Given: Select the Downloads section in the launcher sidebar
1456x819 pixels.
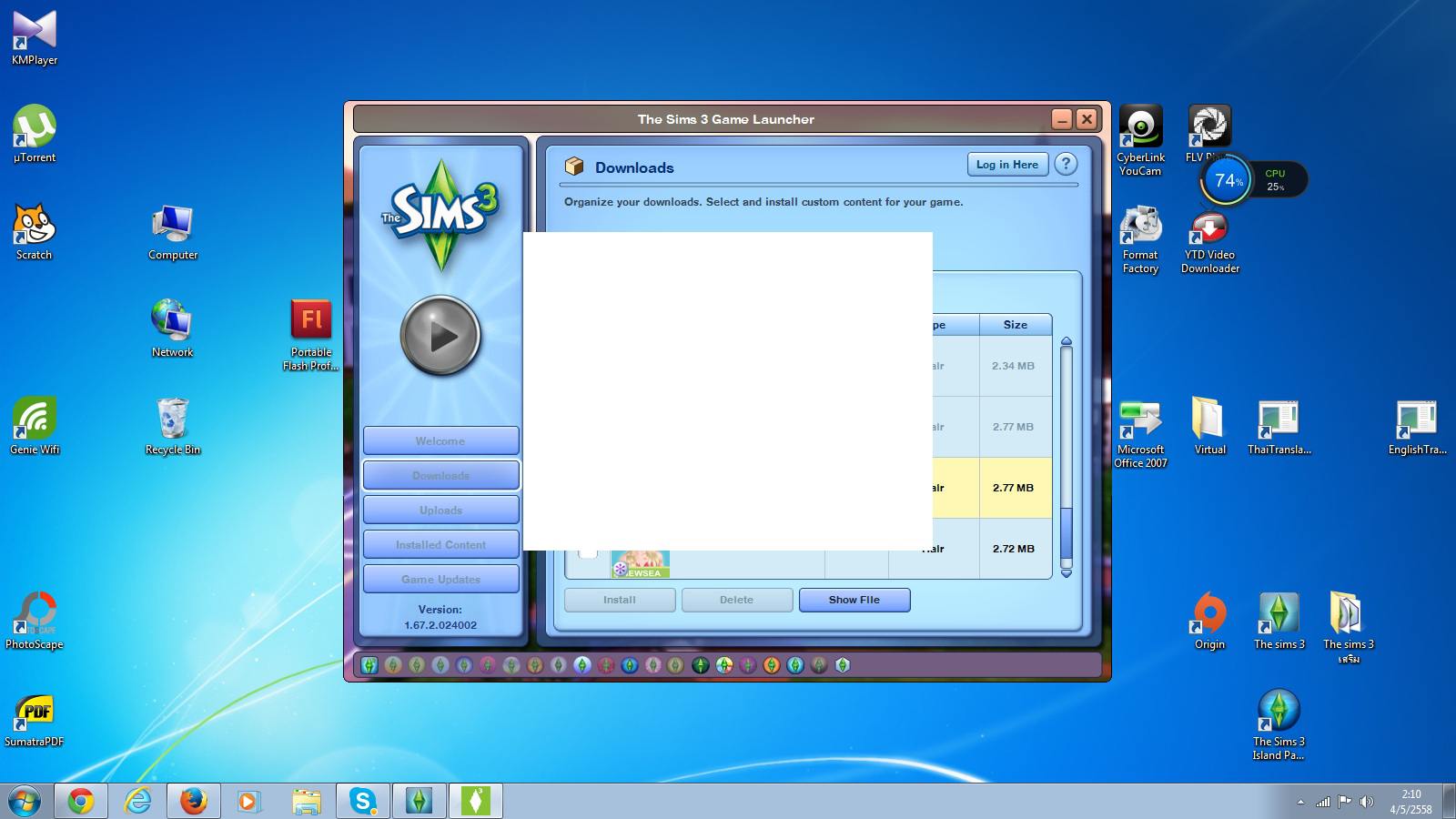Looking at the screenshot, I should point(440,475).
